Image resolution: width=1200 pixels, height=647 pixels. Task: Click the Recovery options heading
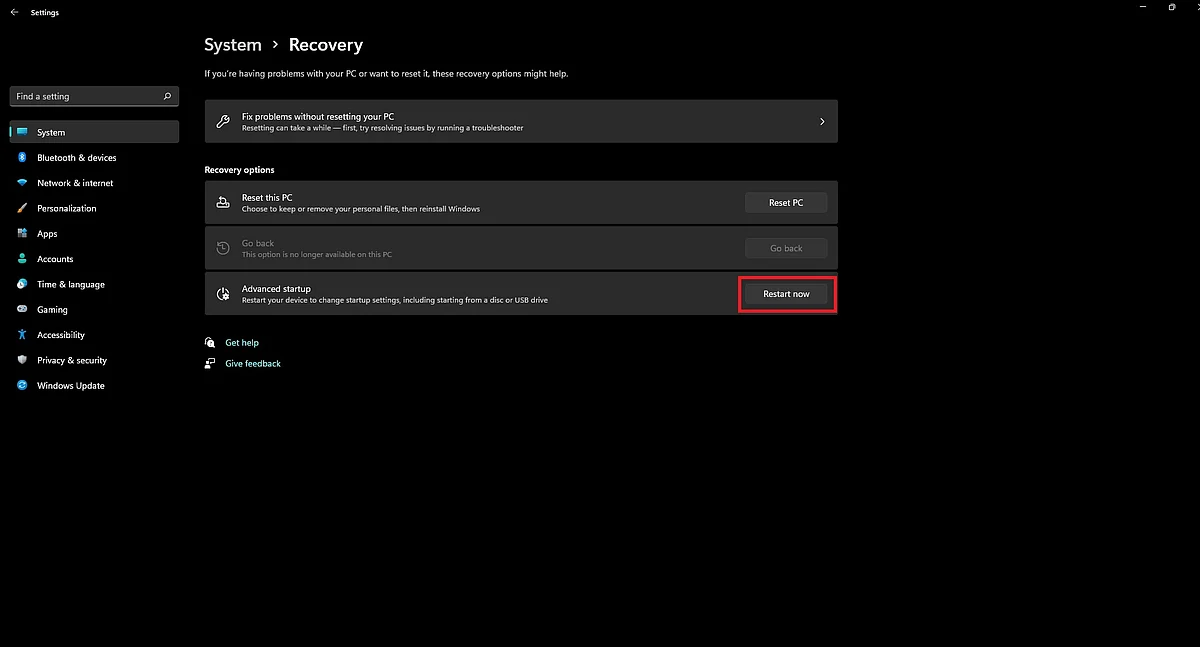pyautogui.click(x=239, y=170)
